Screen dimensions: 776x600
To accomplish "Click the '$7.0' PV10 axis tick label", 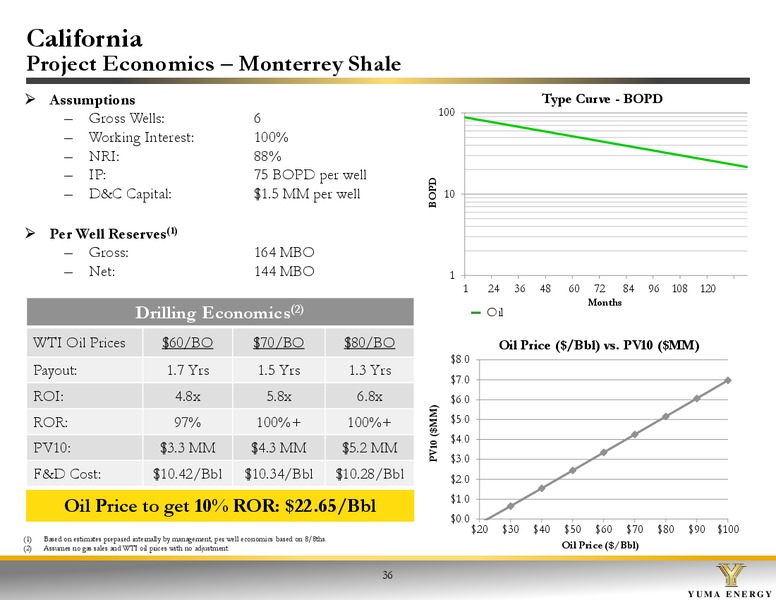I will tap(460, 380).
